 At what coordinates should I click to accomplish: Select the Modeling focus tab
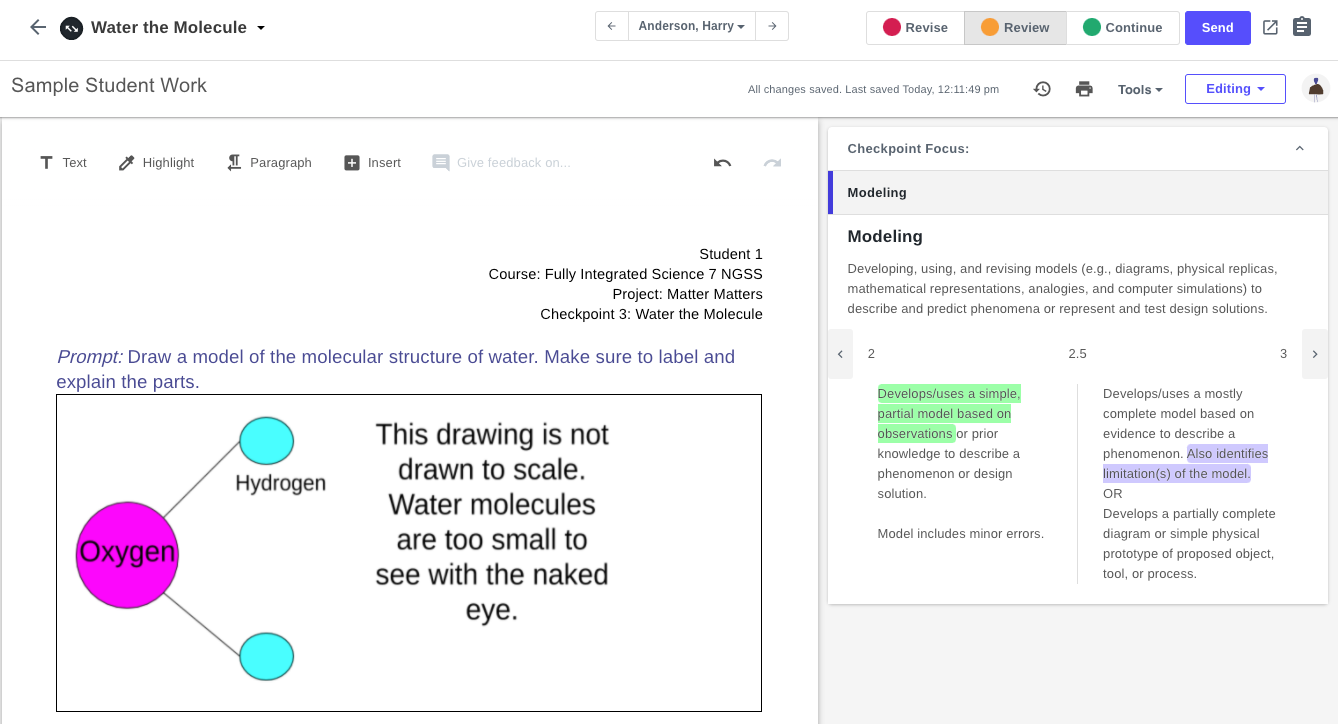tap(1078, 192)
